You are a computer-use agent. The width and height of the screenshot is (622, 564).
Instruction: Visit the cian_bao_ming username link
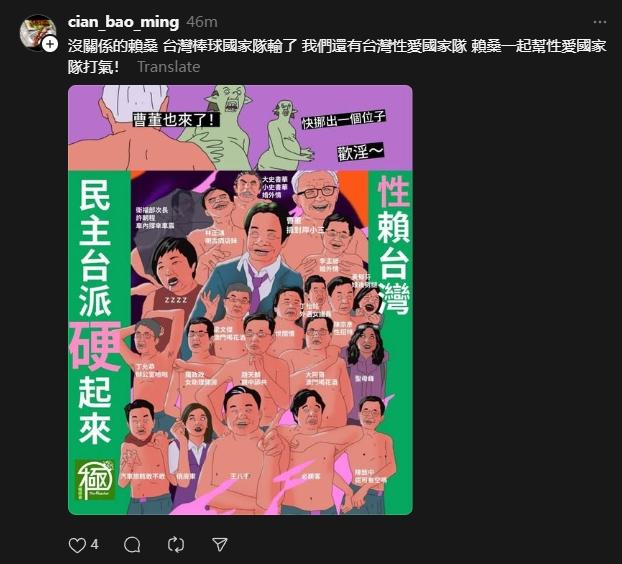[123, 22]
